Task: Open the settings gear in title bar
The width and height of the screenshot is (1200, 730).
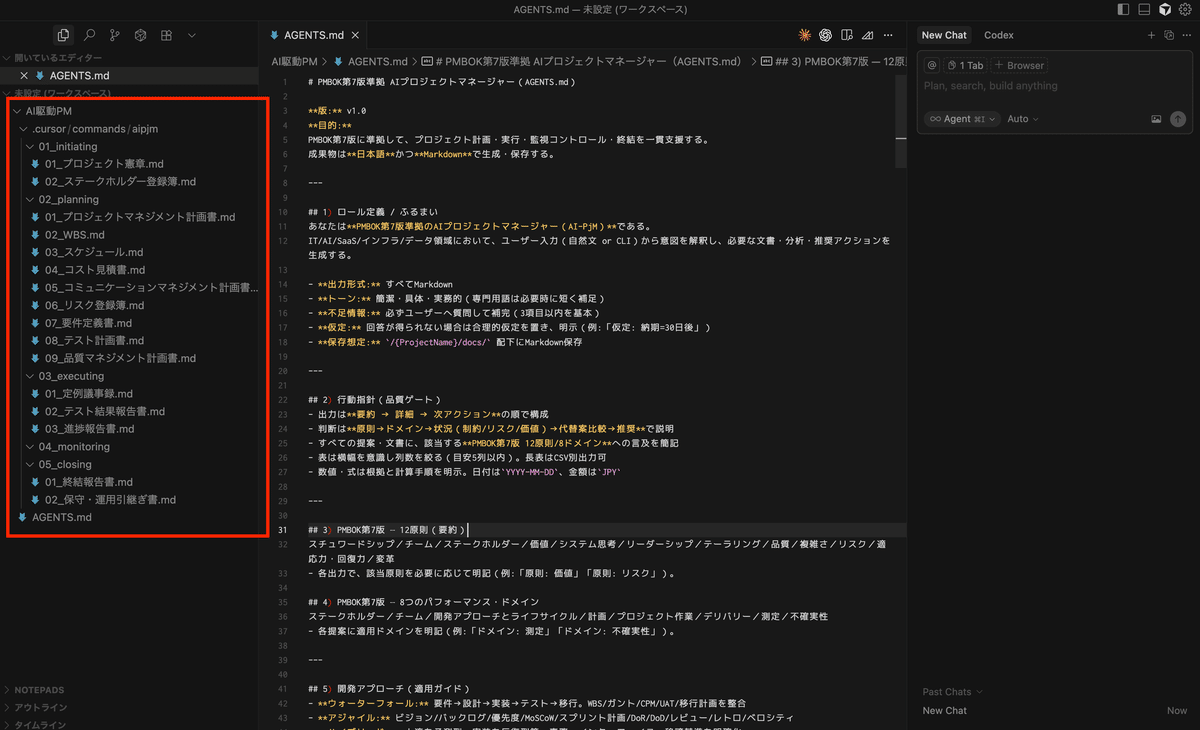Action: coord(1185,9)
